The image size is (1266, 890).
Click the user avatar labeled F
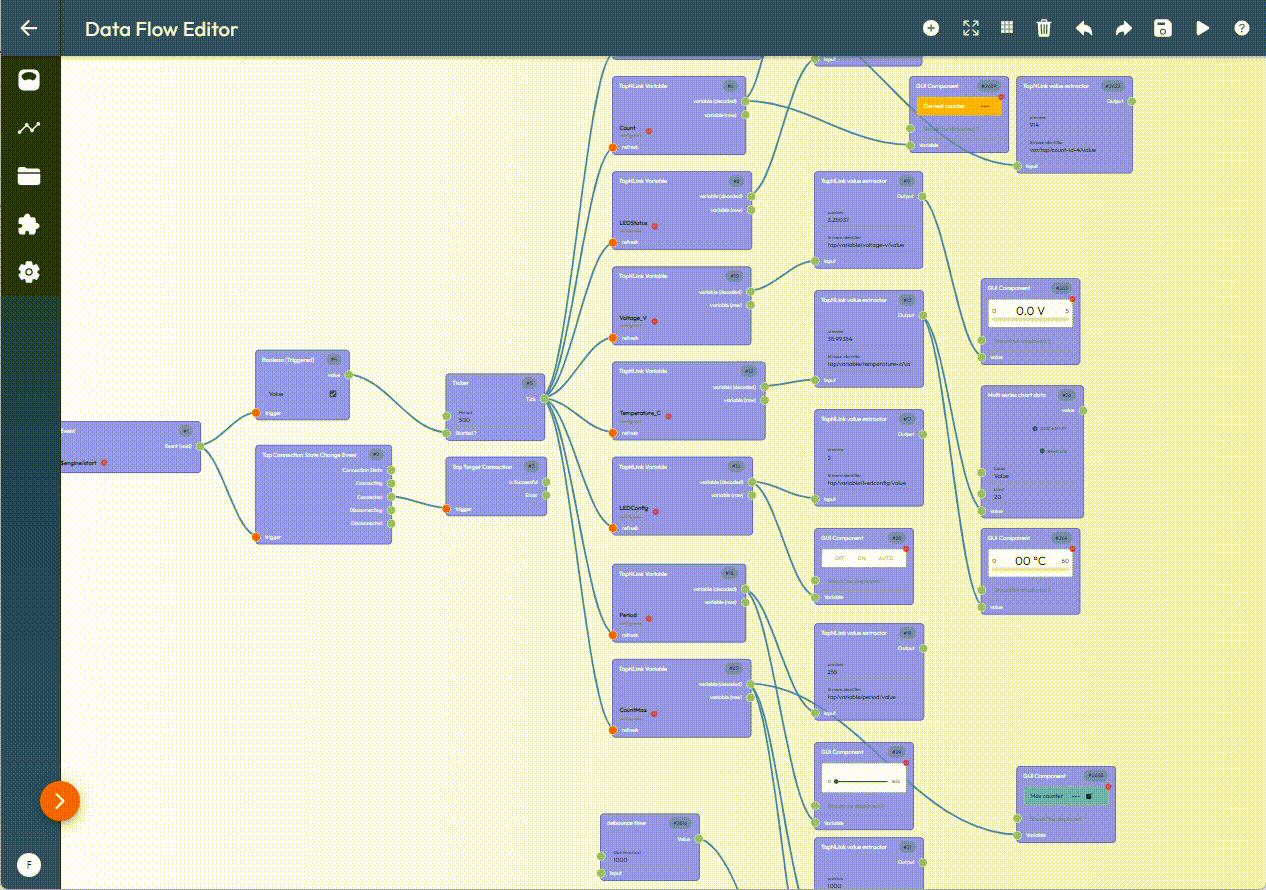(29, 864)
